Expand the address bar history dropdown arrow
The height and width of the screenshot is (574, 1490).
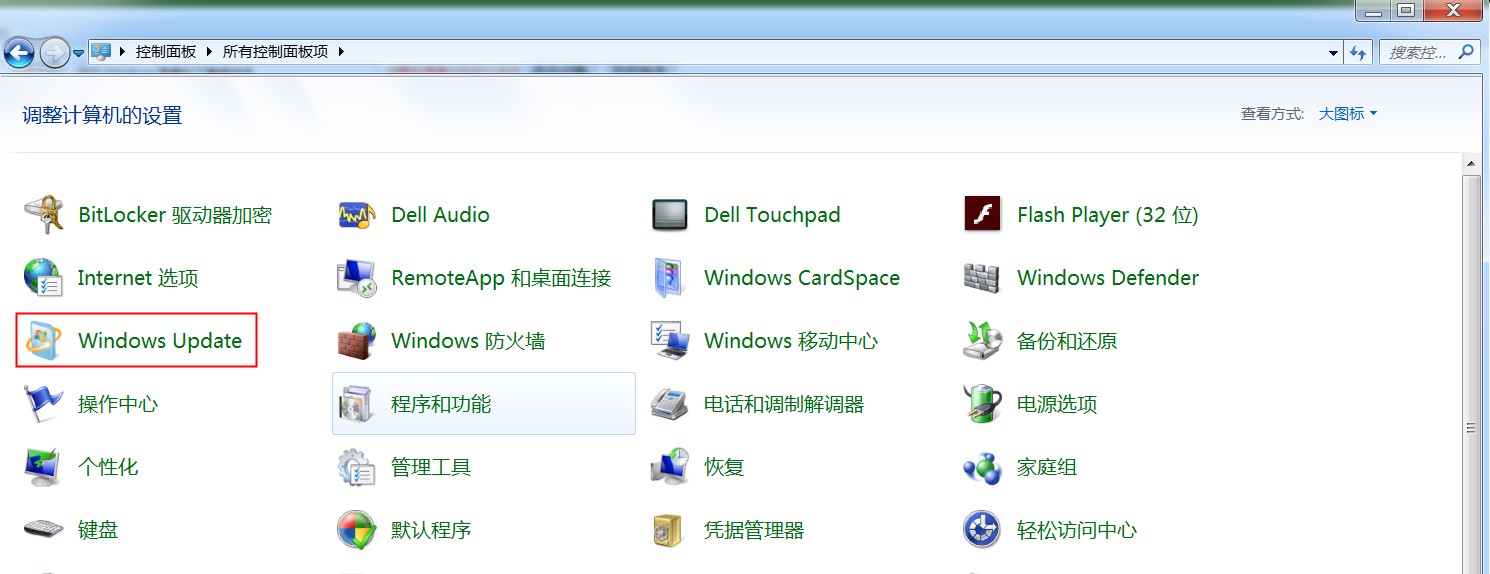[x=1334, y=52]
